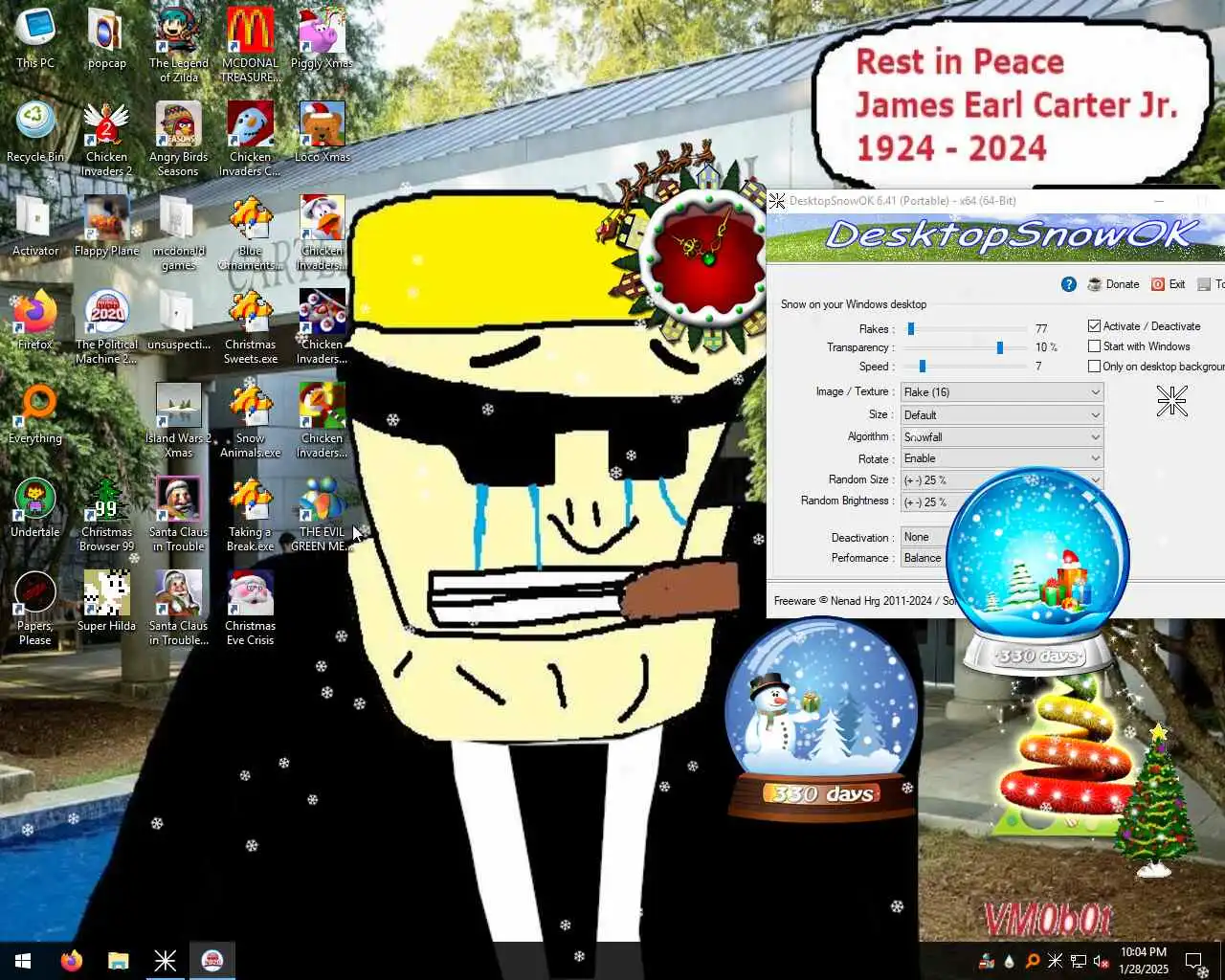Open the Random Brightness dropdown
The height and width of the screenshot is (980, 1225).
(926, 502)
